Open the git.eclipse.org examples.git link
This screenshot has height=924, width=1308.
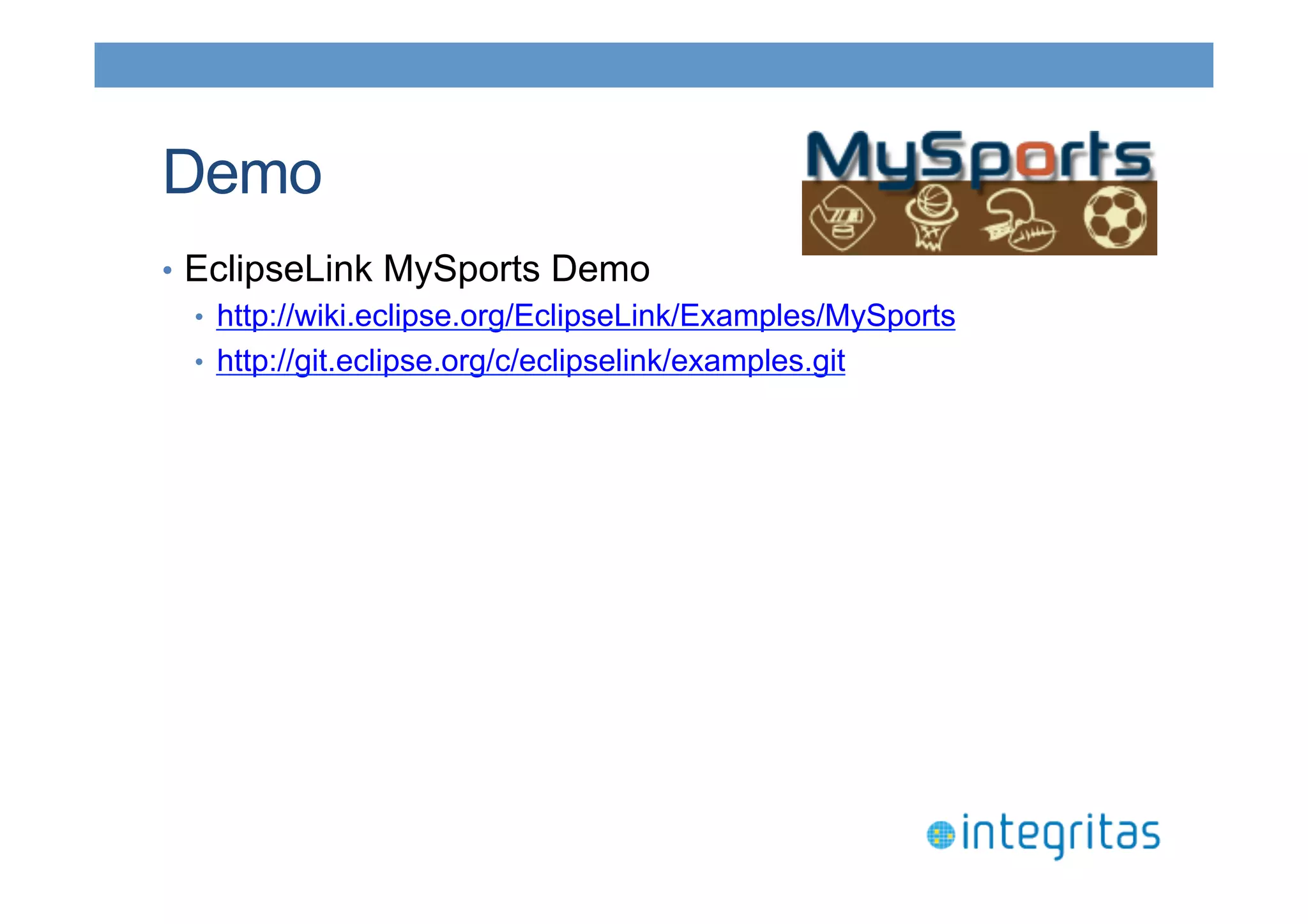pyautogui.click(x=531, y=361)
